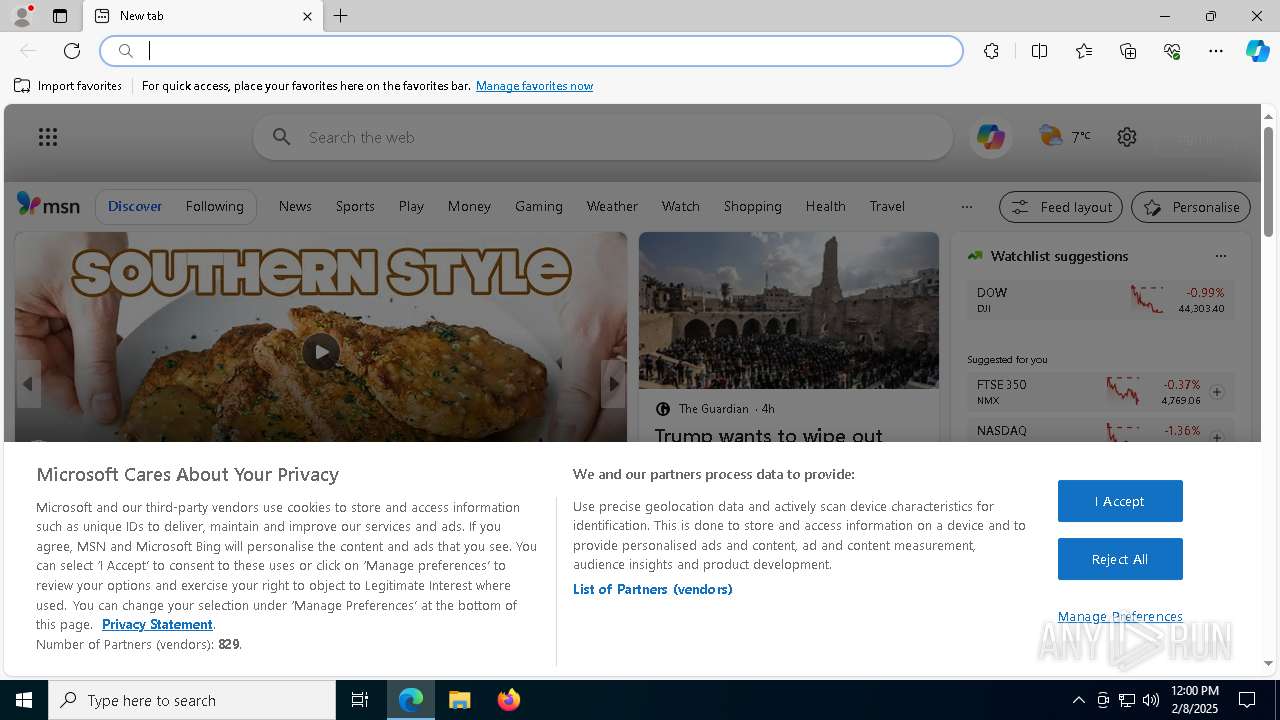Screen dimensions: 1280x720
Task: Add NASDAQ to watchlist
Action: tap(1216, 437)
